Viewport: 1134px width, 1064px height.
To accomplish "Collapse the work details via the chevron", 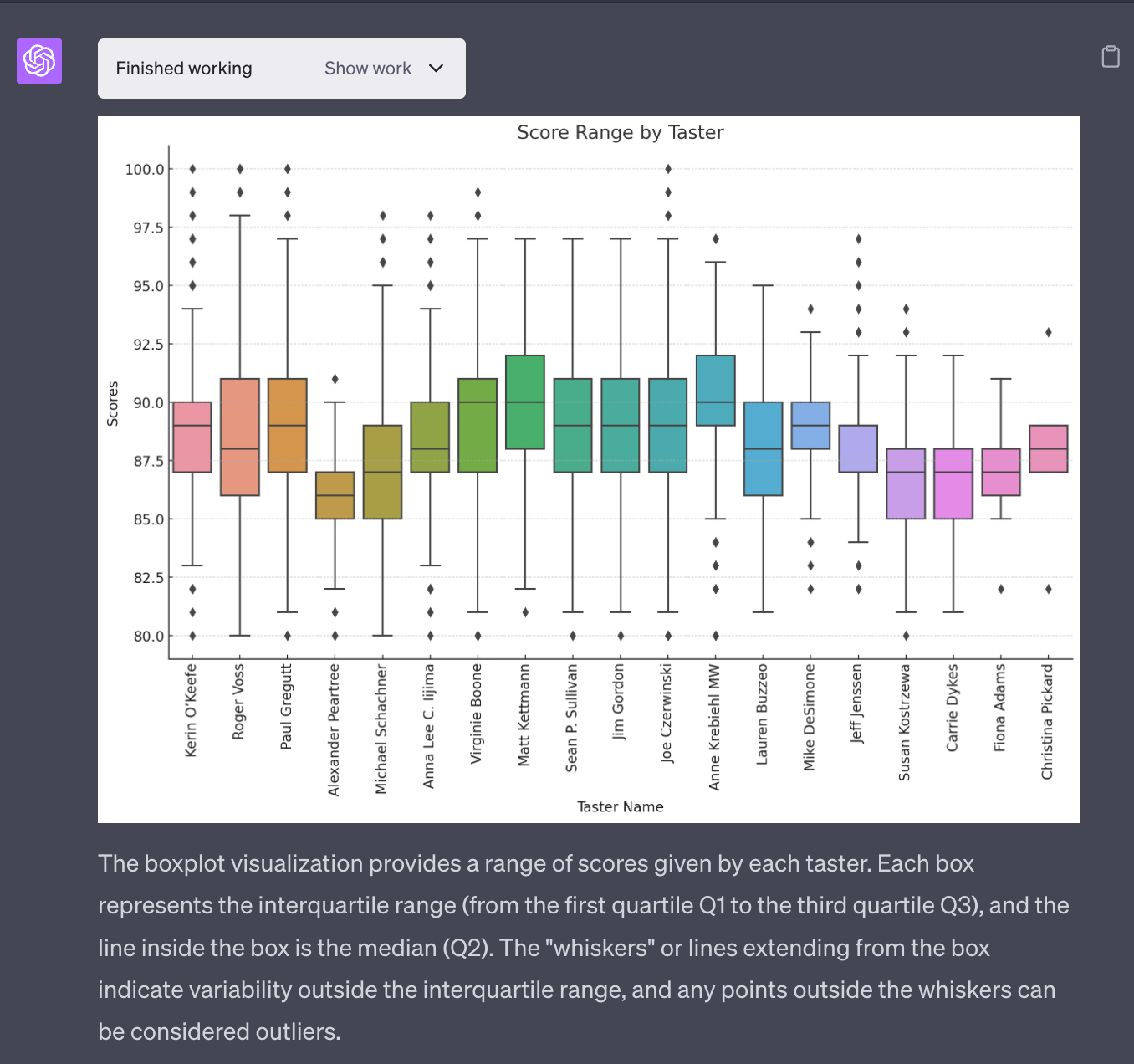I will coord(435,68).
